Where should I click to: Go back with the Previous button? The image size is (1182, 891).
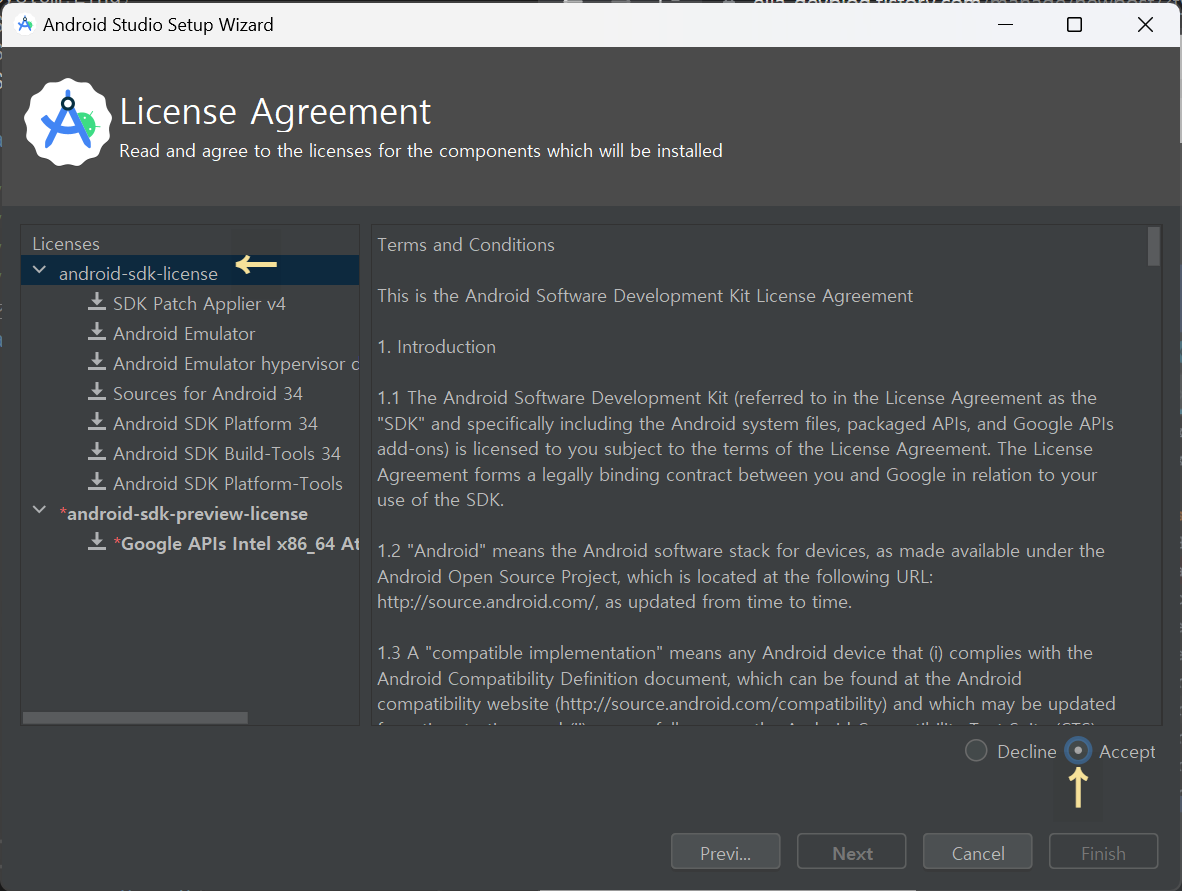tap(725, 852)
